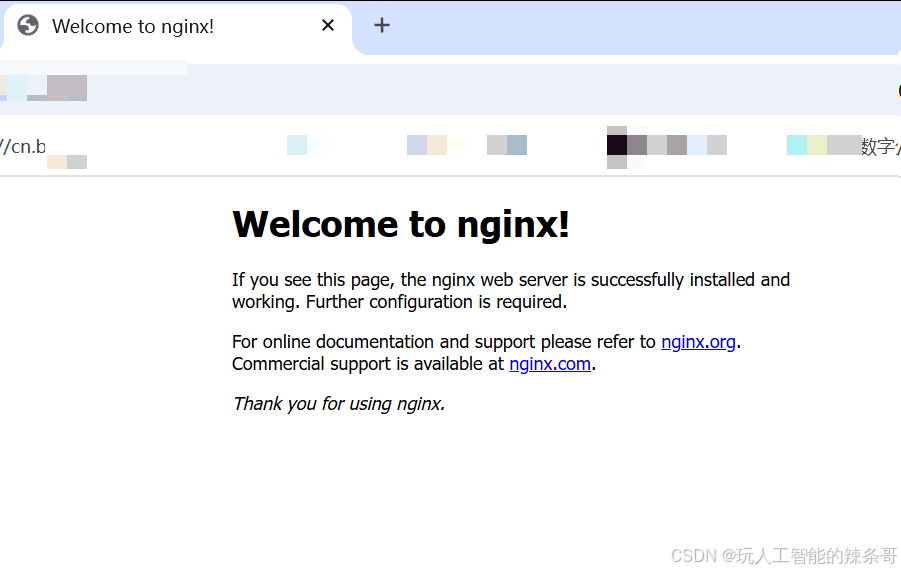901x571 pixels.
Task: Click the address bar URL starting //cn.b
Action: [x=23, y=146]
